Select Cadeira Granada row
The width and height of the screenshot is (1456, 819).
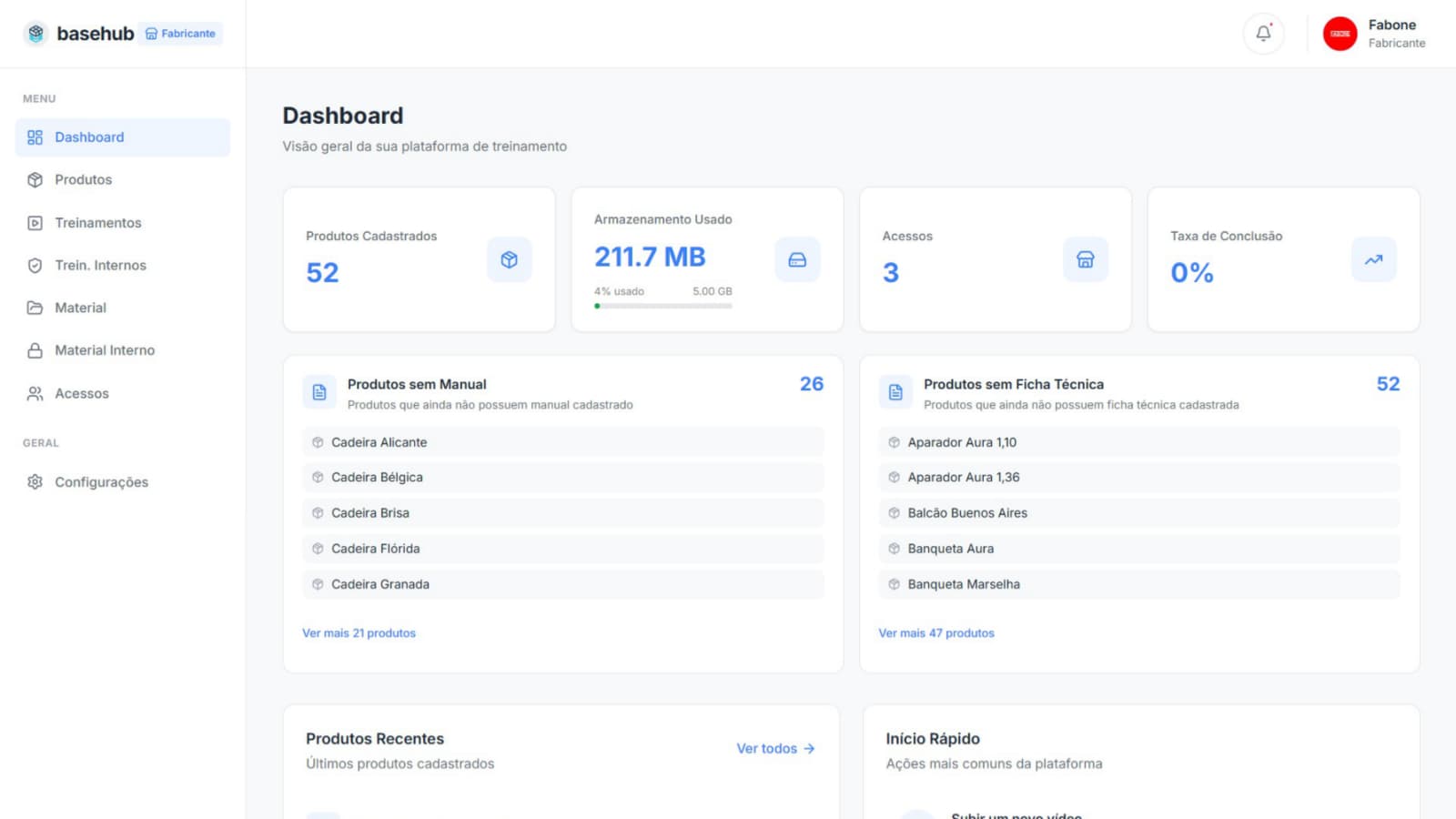[563, 584]
